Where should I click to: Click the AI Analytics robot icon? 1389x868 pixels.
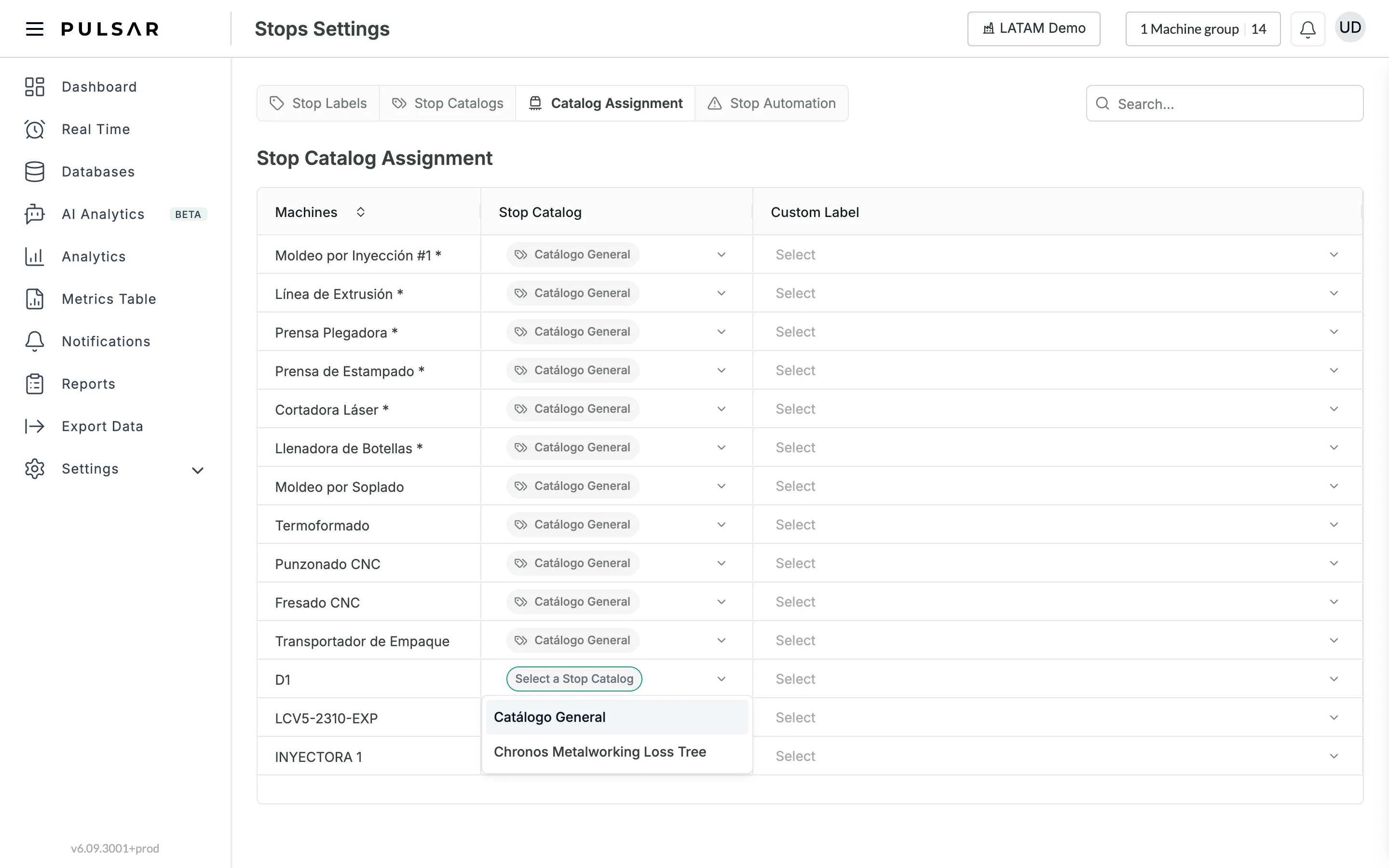[x=34, y=214]
